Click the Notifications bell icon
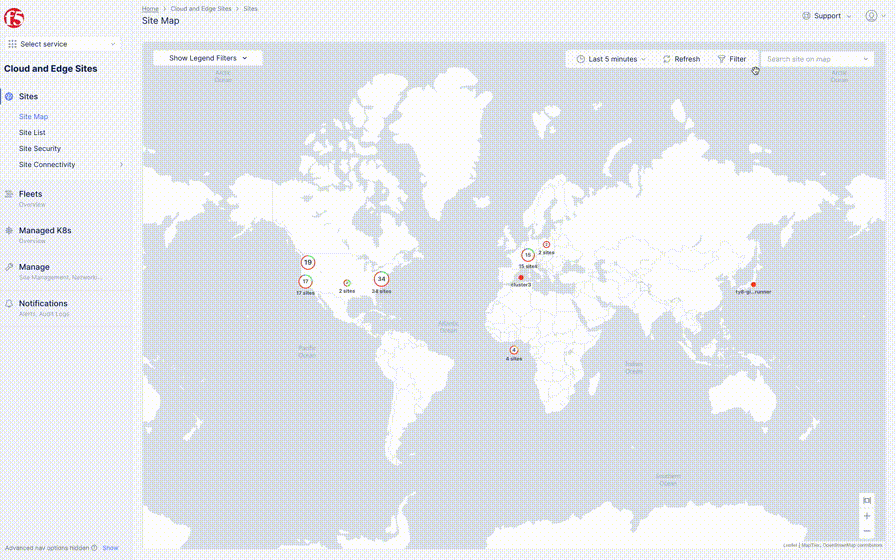This screenshot has width=896, height=560. (x=9, y=304)
